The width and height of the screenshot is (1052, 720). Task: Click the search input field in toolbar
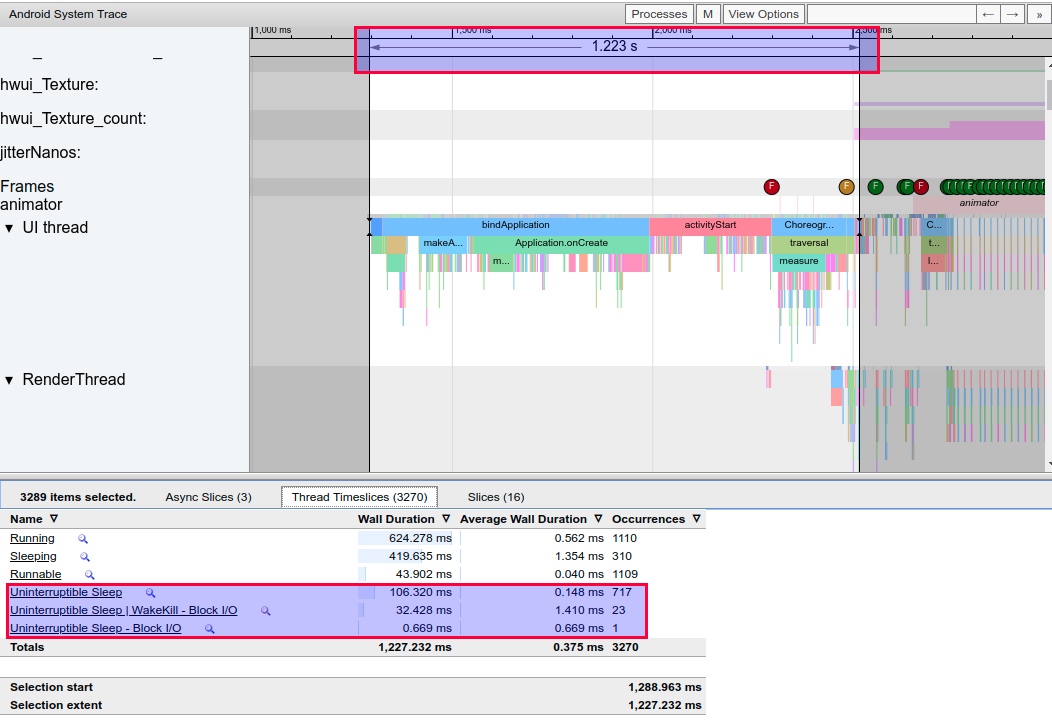[x=890, y=14]
